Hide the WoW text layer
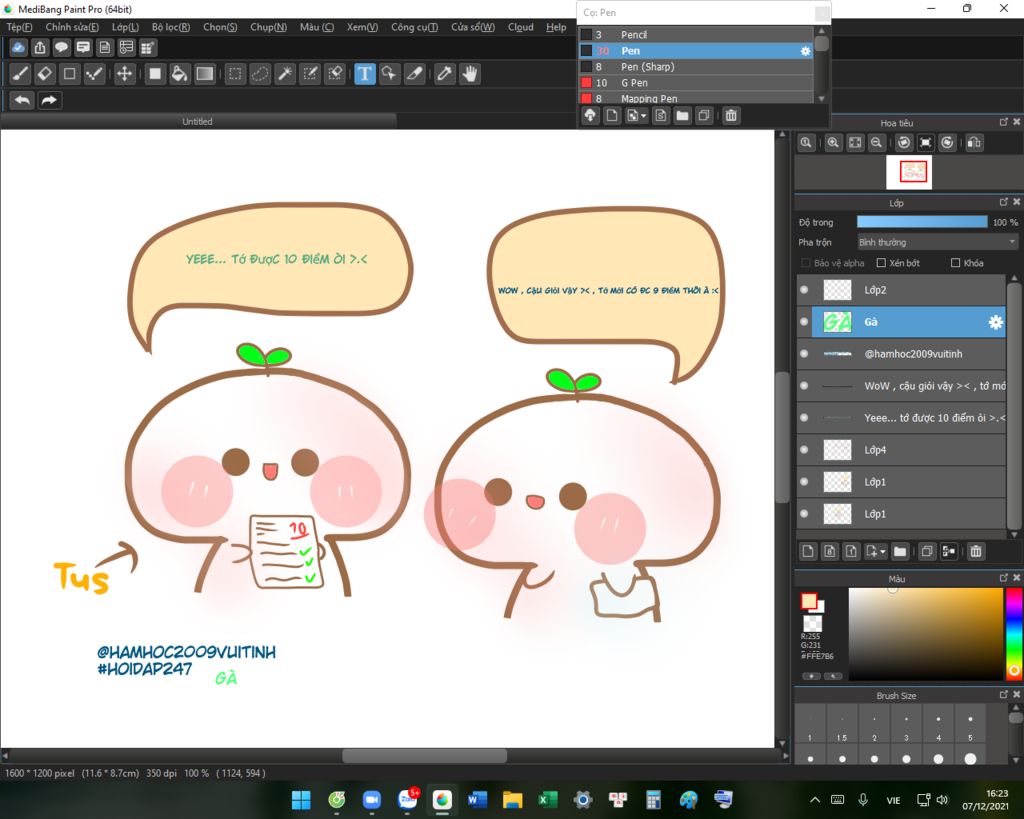The width and height of the screenshot is (1024, 819). 804,385
